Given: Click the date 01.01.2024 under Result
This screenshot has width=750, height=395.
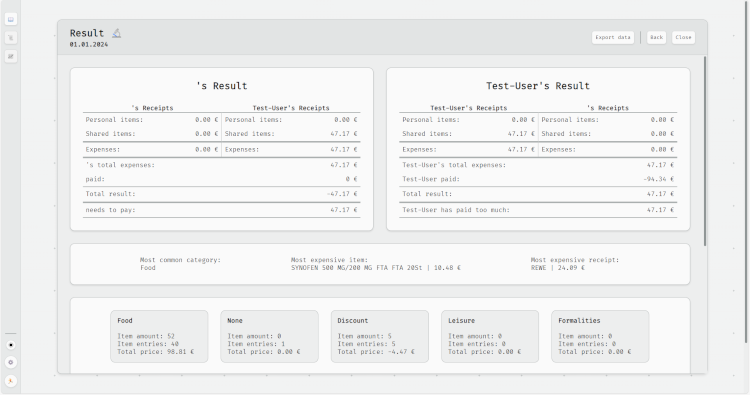Looking at the screenshot, I should 89,44.
